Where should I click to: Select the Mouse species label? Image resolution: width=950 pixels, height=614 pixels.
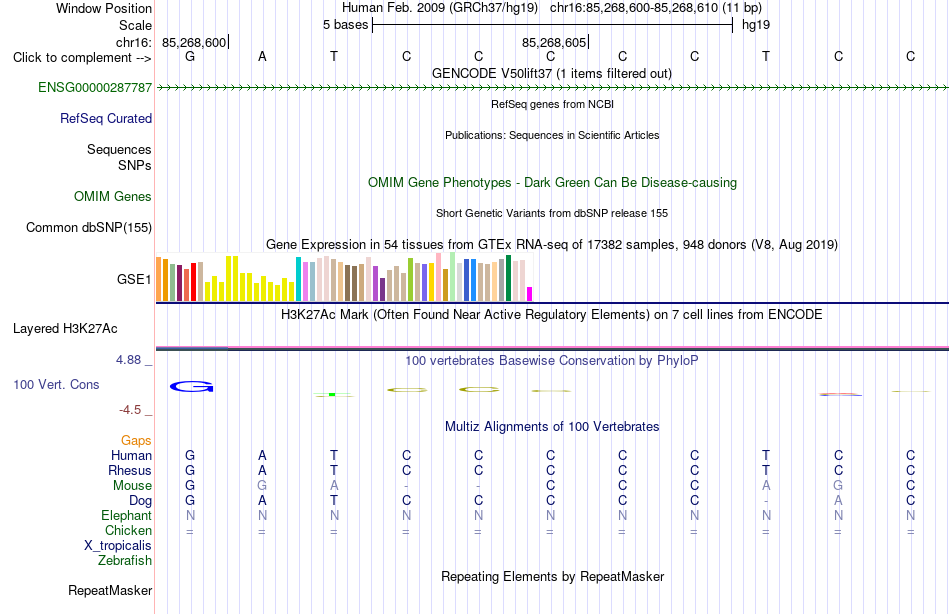132,486
